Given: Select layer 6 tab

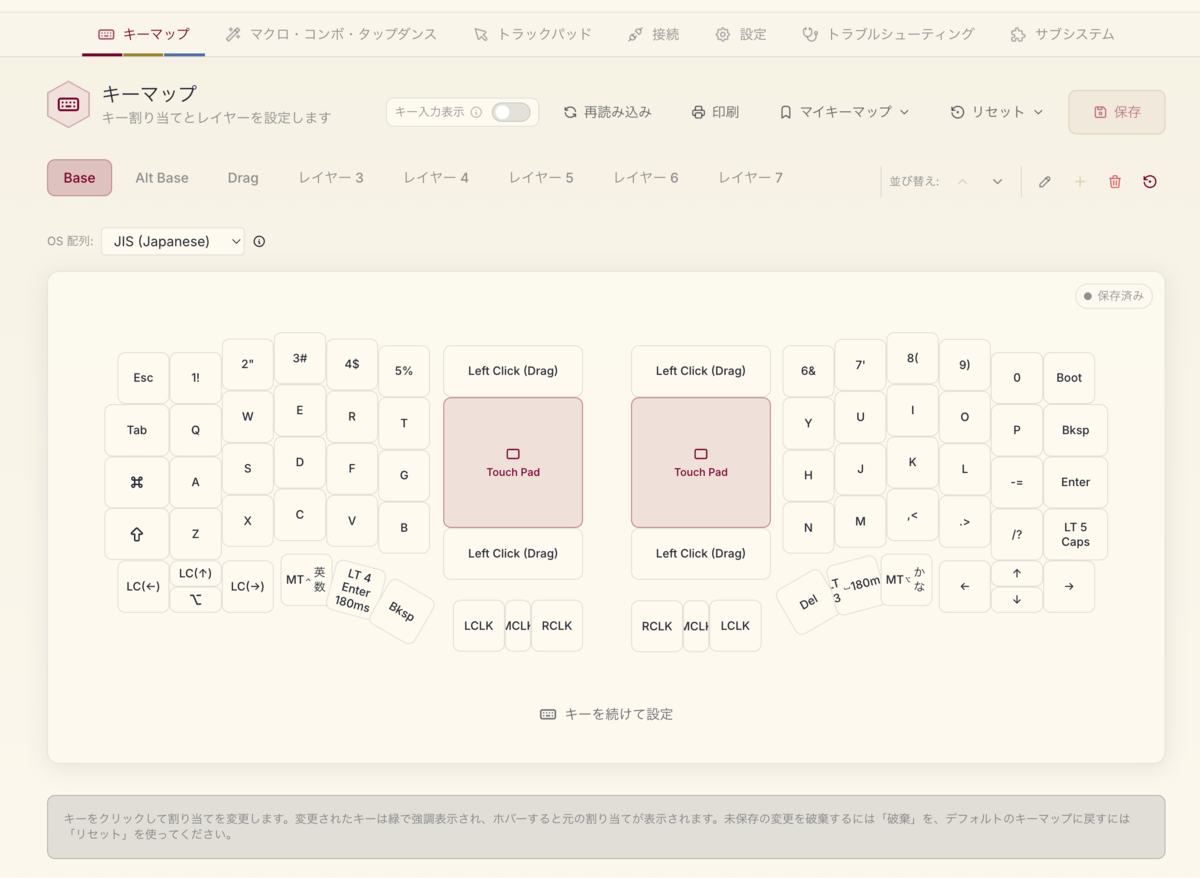Looking at the screenshot, I should coord(646,178).
